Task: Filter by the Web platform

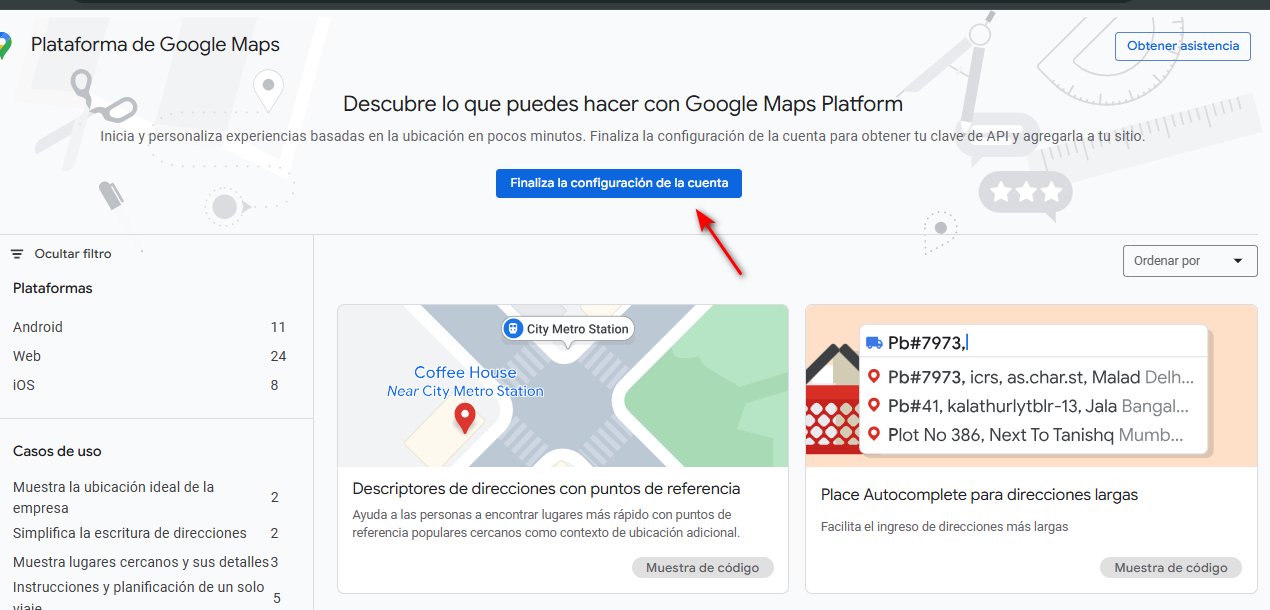Action: (27, 356)
